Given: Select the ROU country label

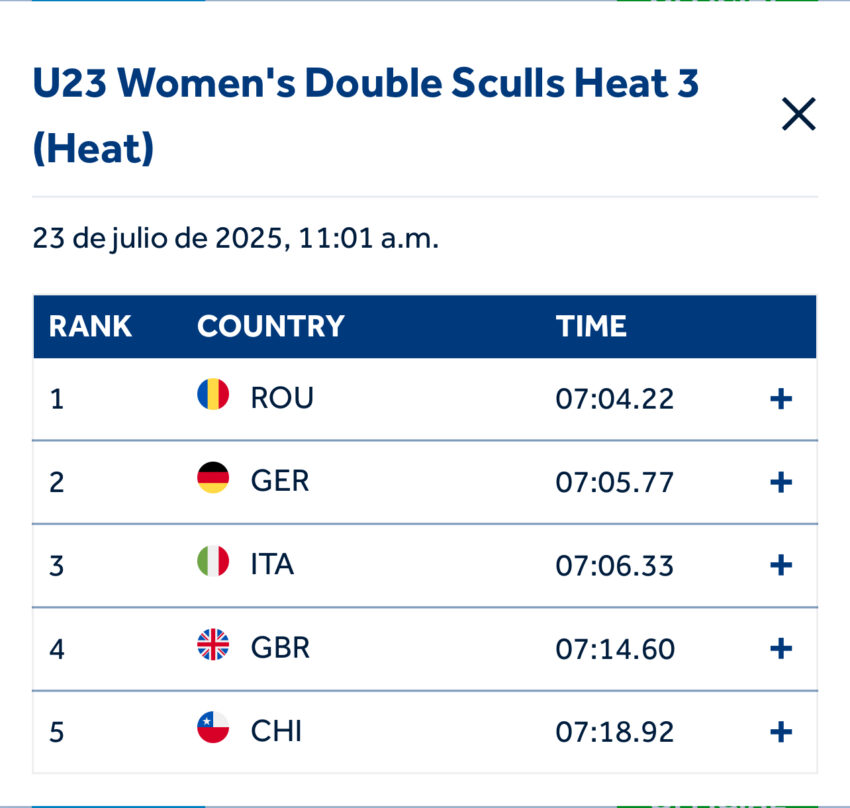Looking at the screenshot, I should click(x=282, y=398).
